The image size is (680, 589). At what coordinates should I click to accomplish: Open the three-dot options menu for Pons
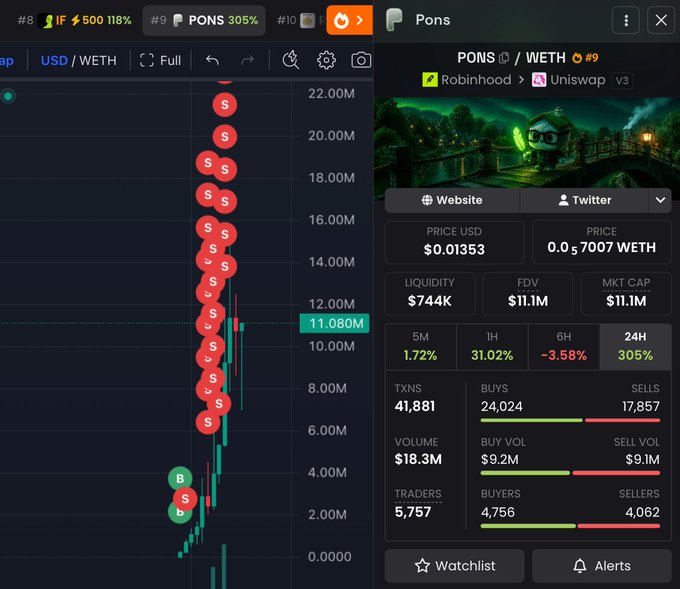(626, 20)
